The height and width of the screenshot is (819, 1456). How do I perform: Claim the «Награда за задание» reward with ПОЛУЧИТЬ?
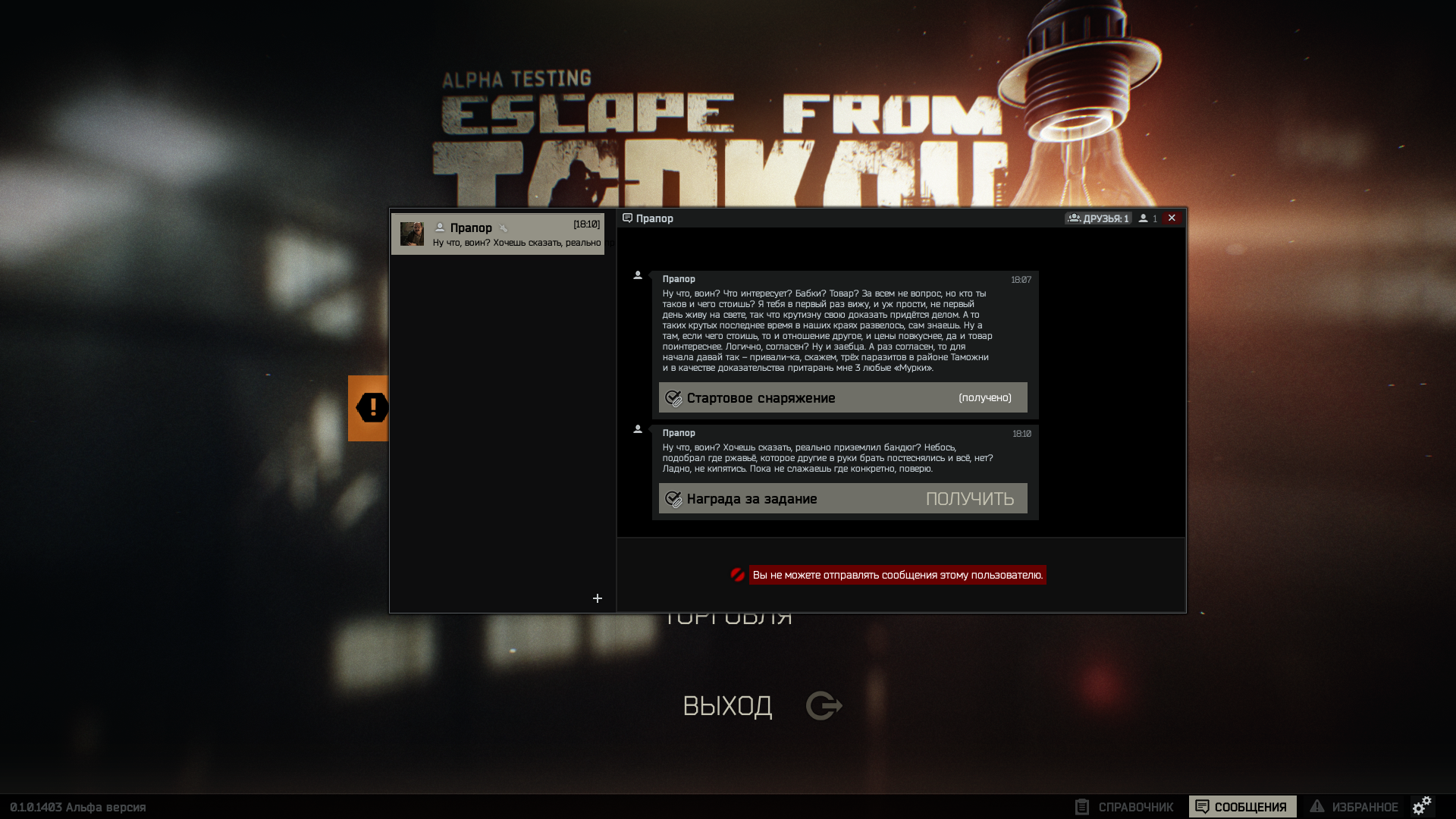click(969, 499)
